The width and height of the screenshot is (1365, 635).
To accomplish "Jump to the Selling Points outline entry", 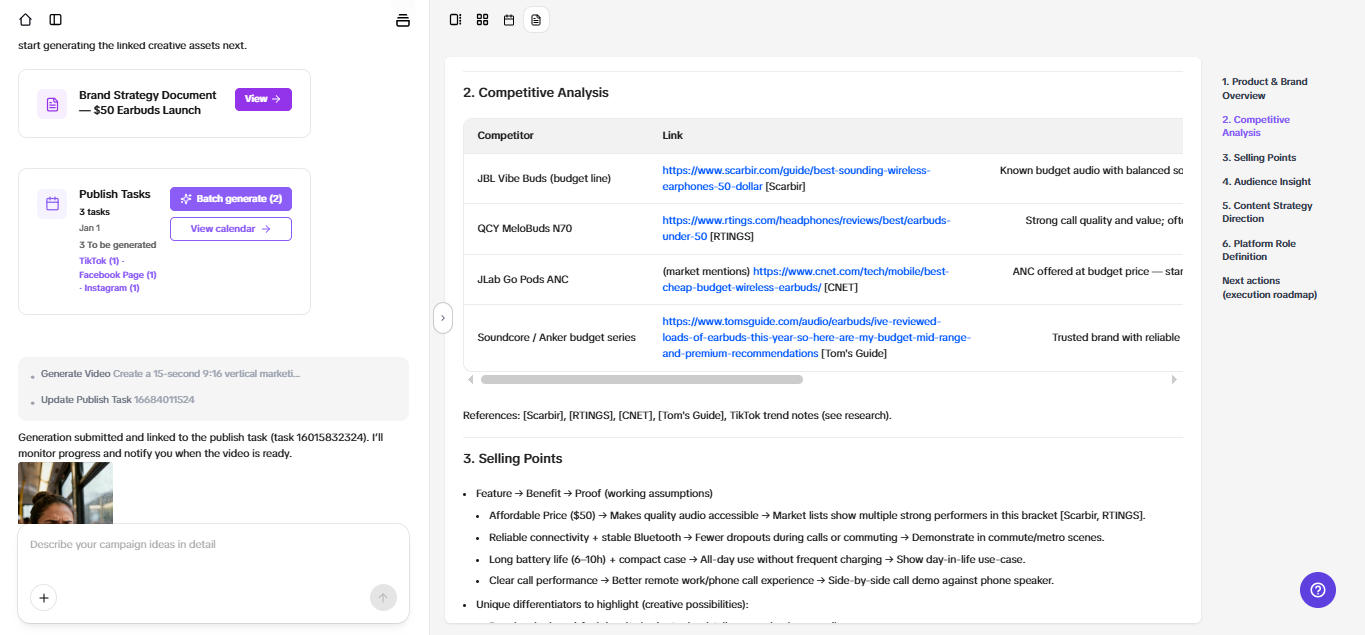I will click(x=1259, y=157).
